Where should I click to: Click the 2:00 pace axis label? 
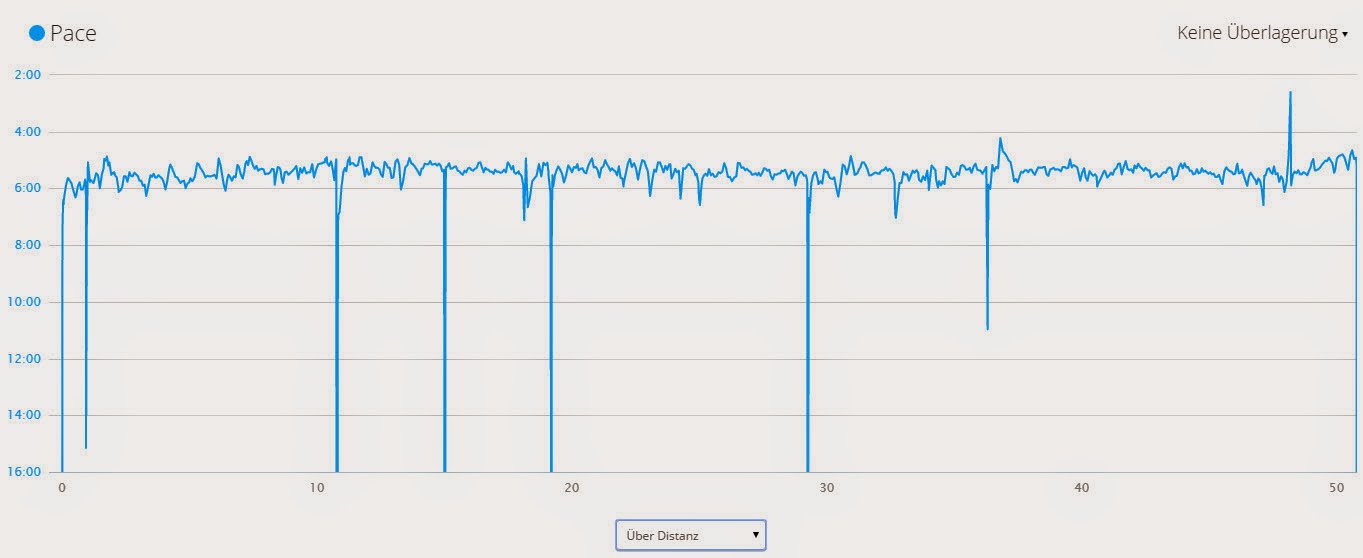coord(31,75)
